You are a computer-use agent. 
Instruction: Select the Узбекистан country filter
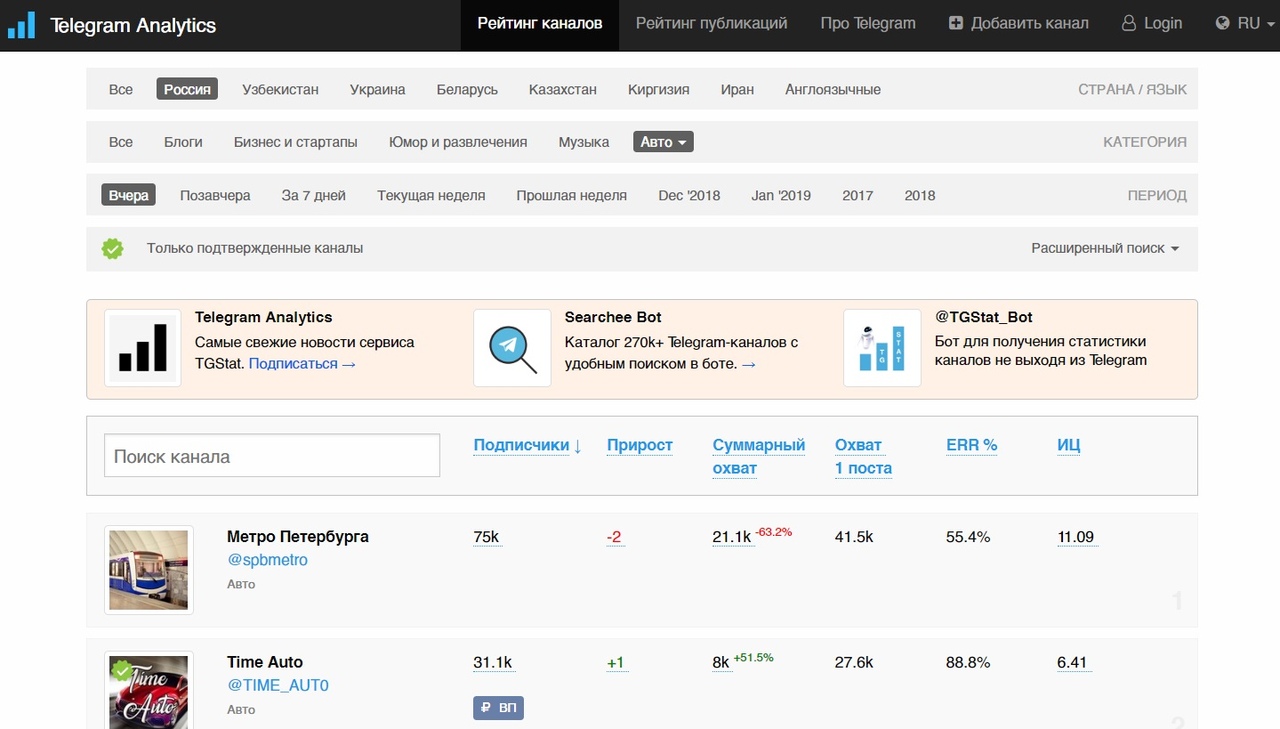pos(280,89)
